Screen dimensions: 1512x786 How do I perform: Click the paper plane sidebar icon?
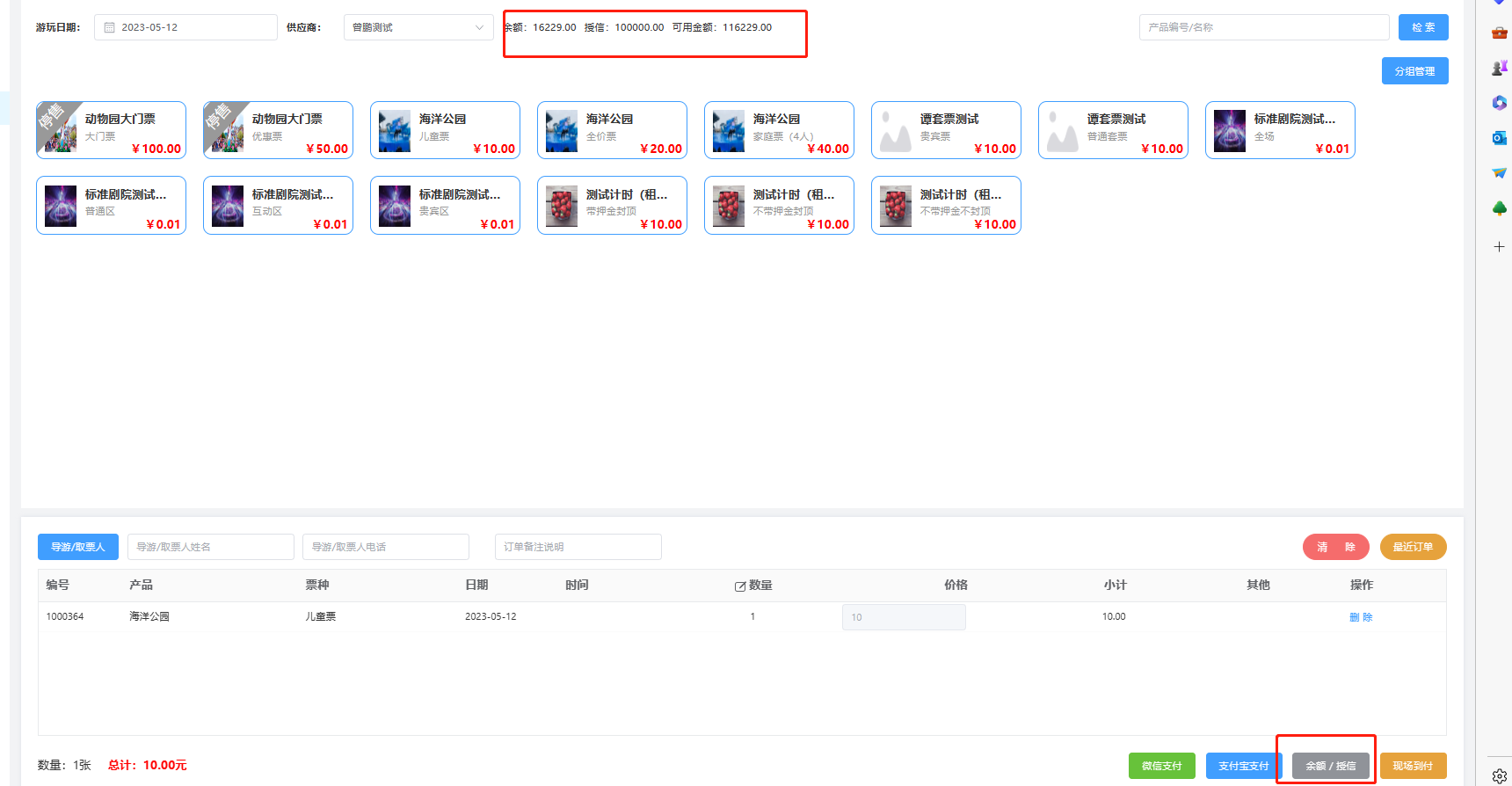[x=1500, y=173]
